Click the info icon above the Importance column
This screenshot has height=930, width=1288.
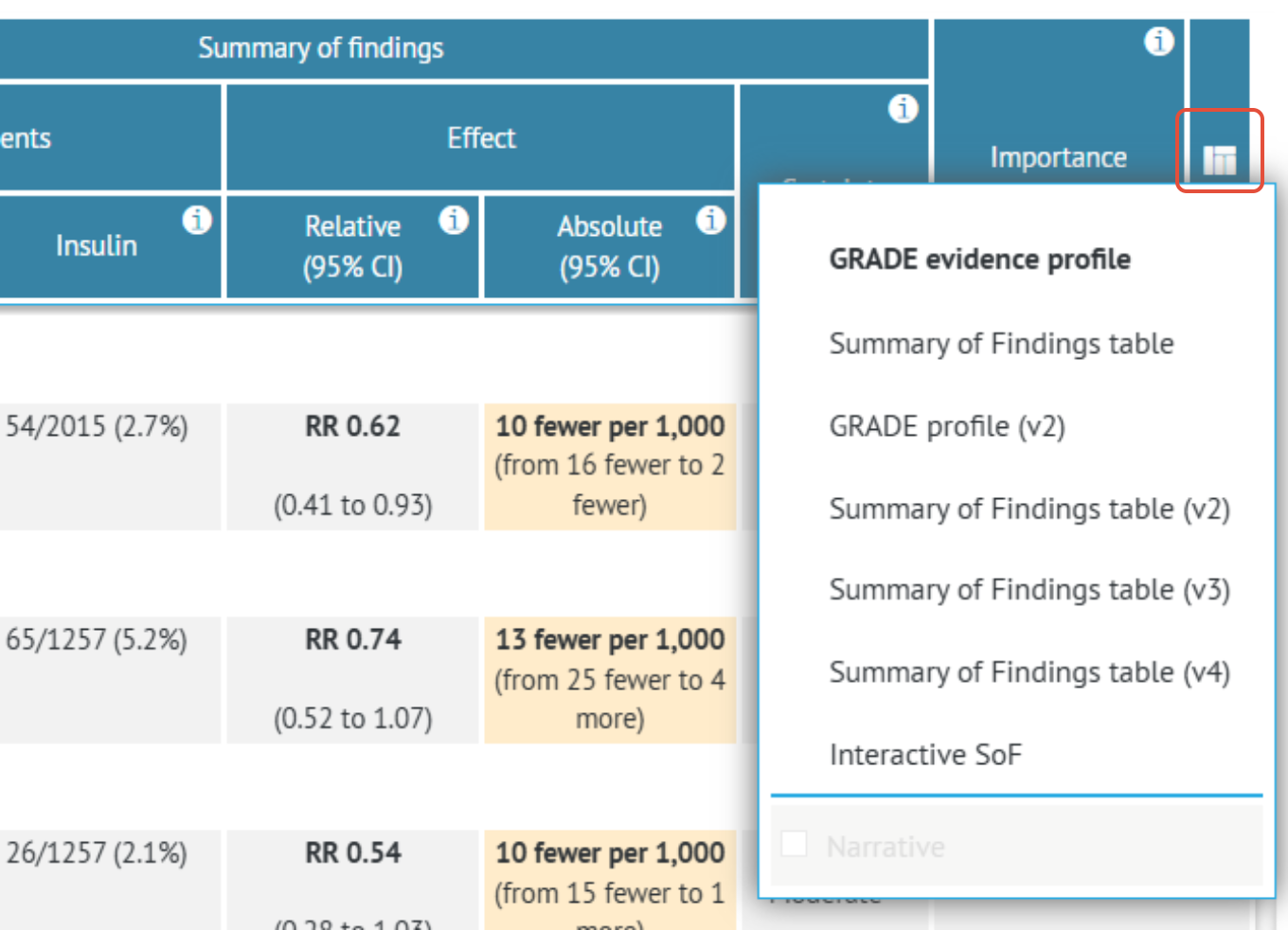(1158, 42)
